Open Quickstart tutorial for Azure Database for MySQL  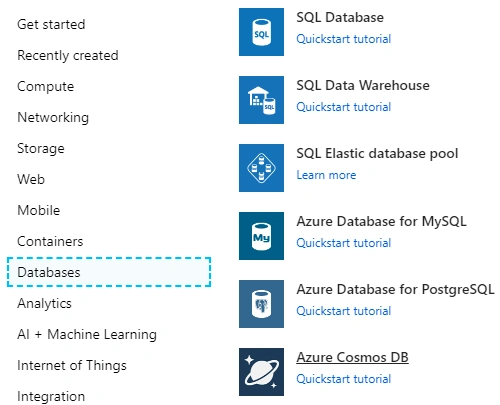tap(344, 243)
